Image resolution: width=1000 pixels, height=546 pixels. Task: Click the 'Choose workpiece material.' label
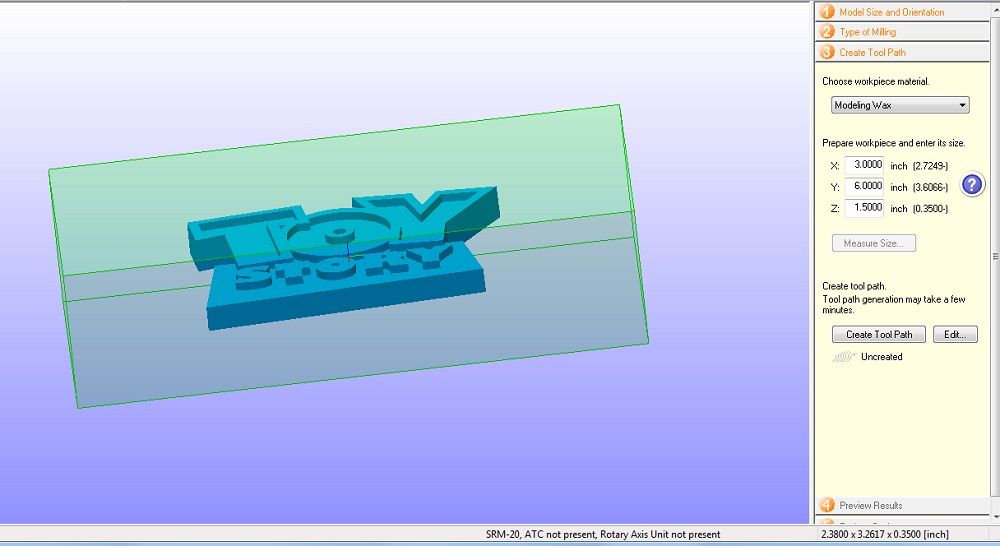coord(876,82)
